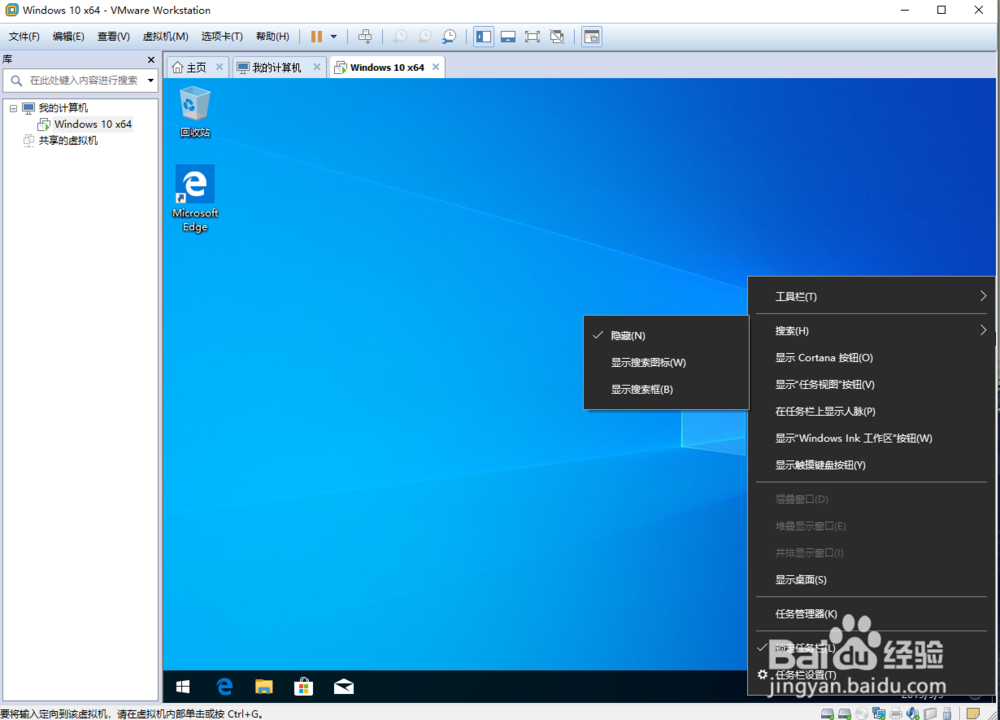
Task: Close the Windows 10 x64 tab
Action: pyautogui.click(x=436, y=66)
